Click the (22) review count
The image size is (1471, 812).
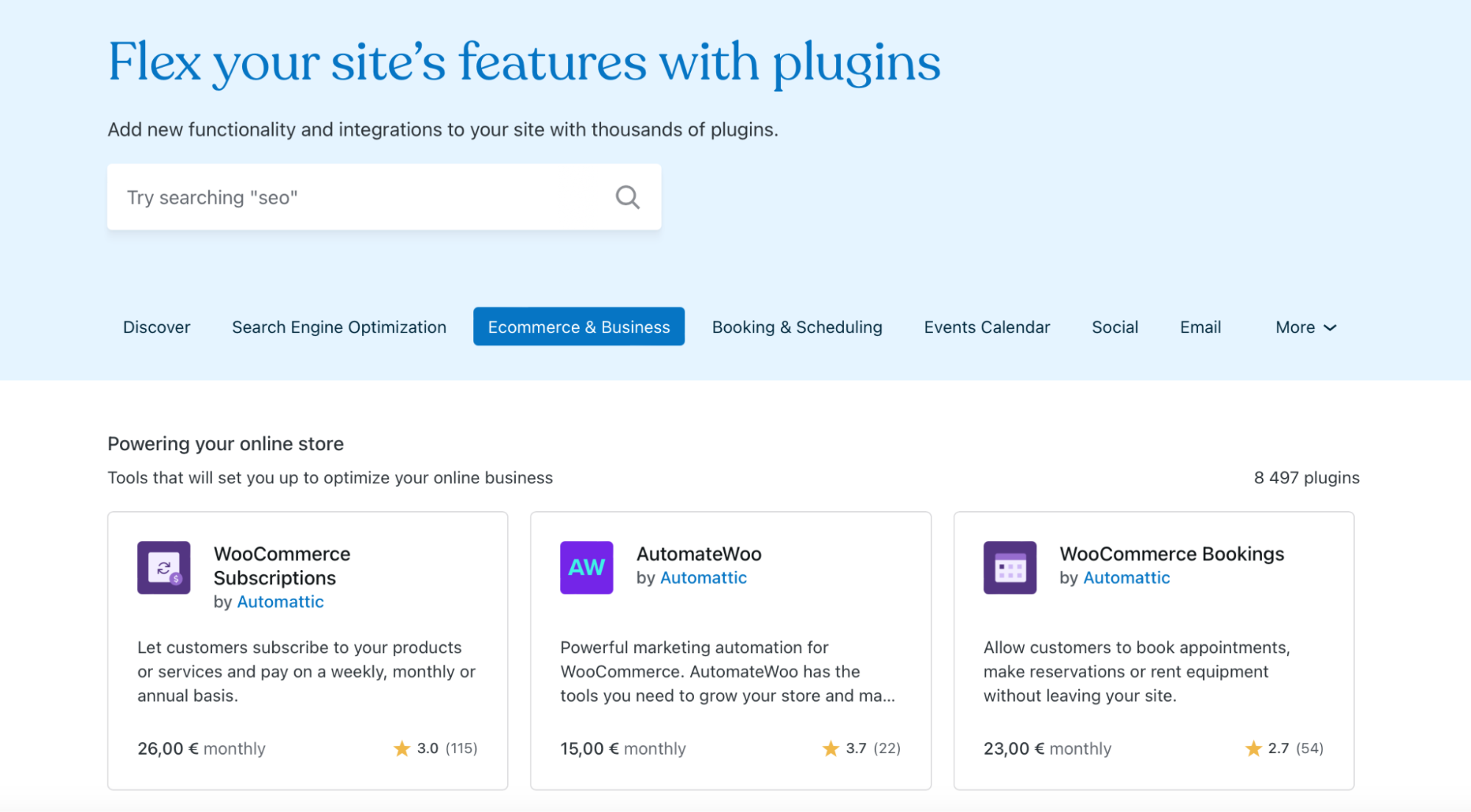(887, 748)
